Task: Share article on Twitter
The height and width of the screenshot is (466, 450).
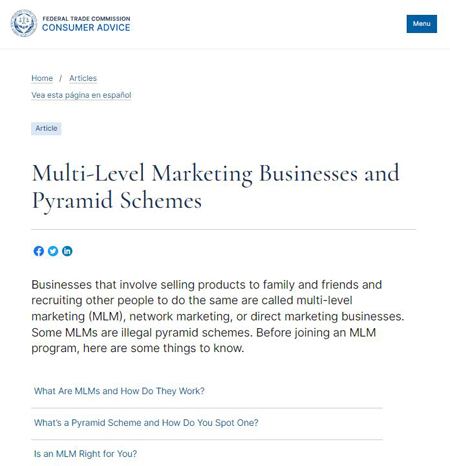Action: pos(53,251)
